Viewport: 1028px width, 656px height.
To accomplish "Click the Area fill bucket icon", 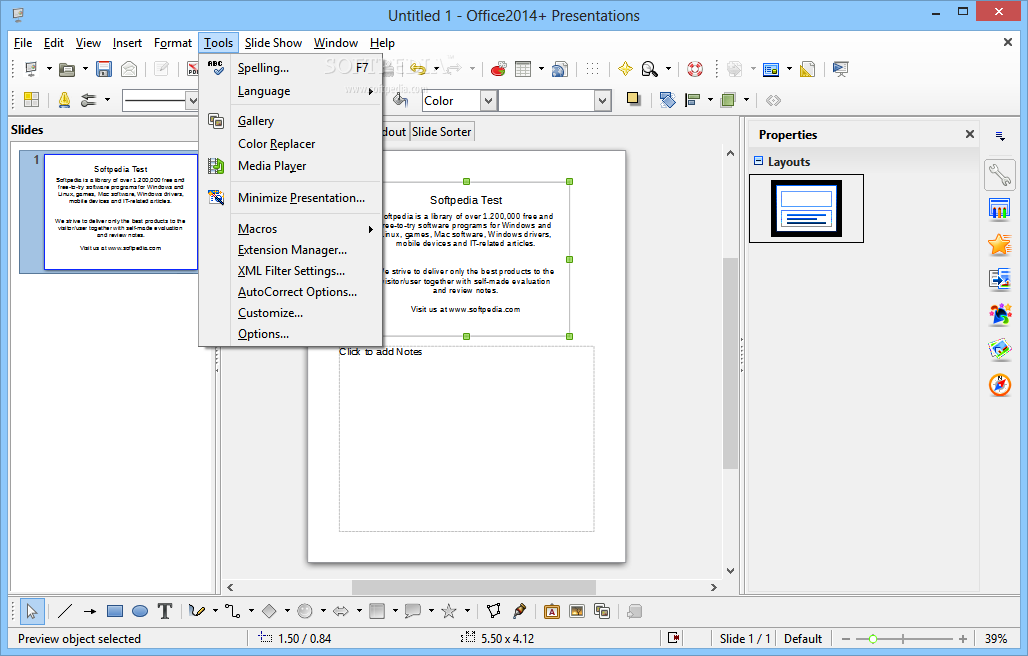I will pos(401,100).
